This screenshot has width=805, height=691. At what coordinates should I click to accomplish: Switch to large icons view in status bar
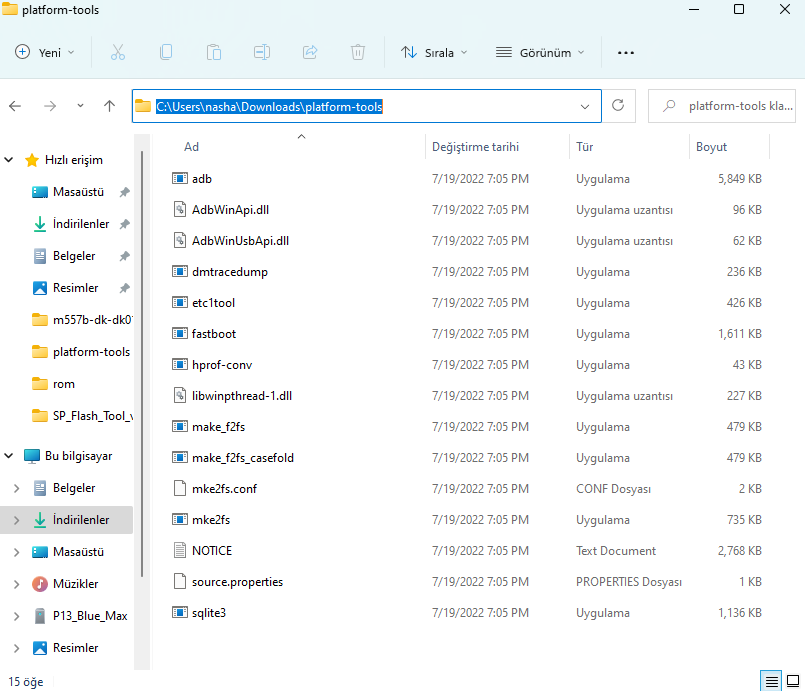pyautogui.click(x=793, y=681)
